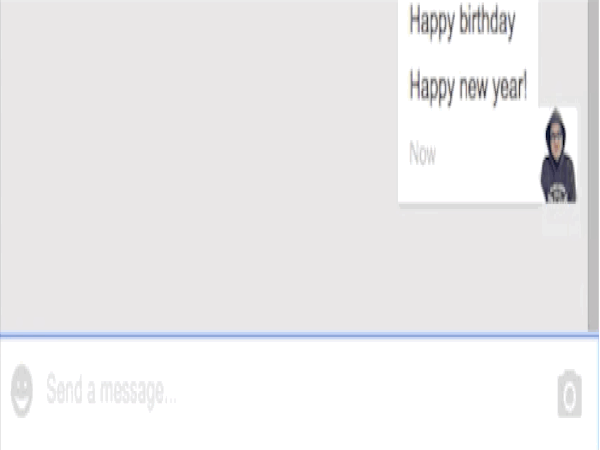Click the word birthday in the message
Screen dimensions: 600x450
[x=487, y=22]
